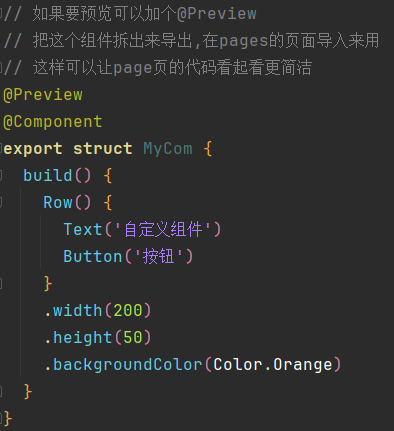The width and height of the screenshot is (394, 431).
Task: Click the backgroundColor method name
Action: click(x=128, y=365)
